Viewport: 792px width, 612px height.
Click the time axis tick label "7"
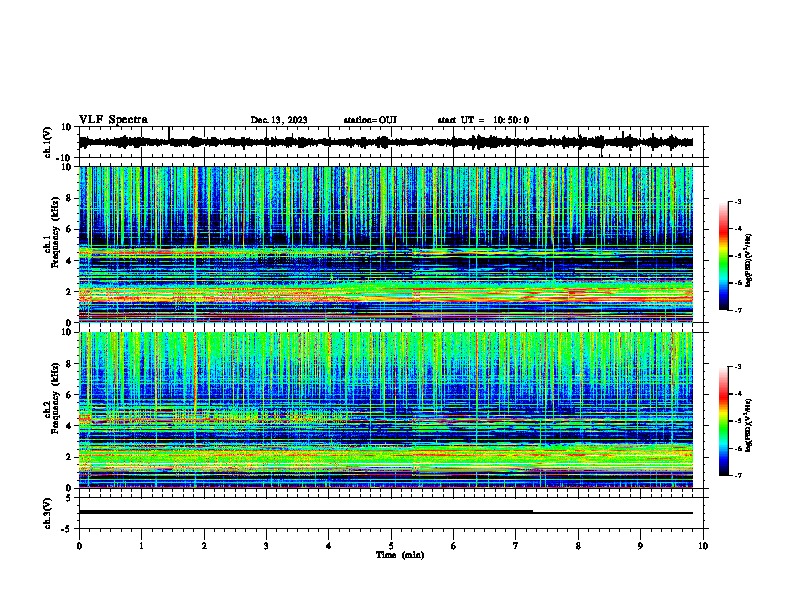(516, 546)
